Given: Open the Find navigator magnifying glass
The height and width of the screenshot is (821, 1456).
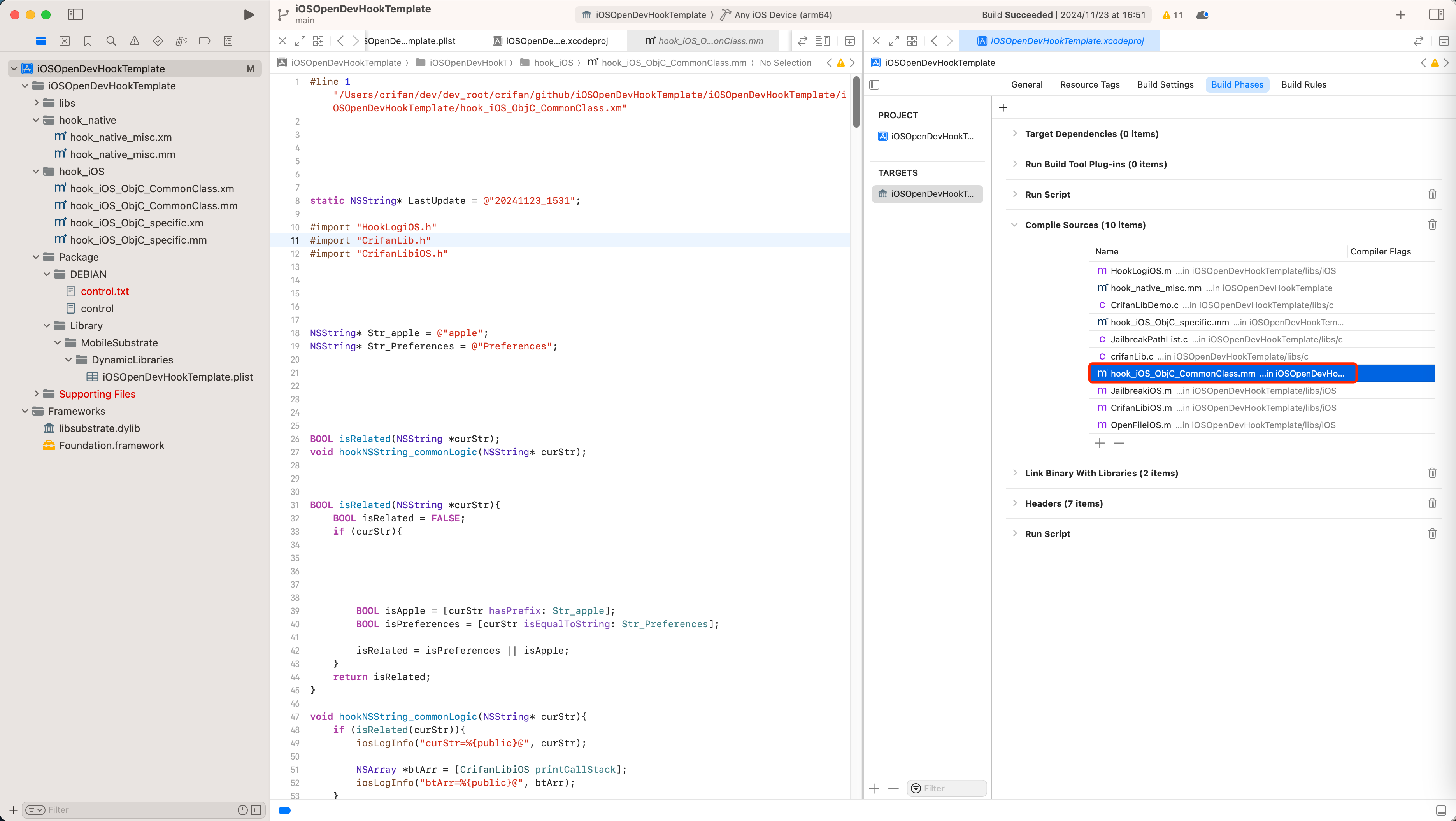Looking at the screenshot, I should point(111,41).
